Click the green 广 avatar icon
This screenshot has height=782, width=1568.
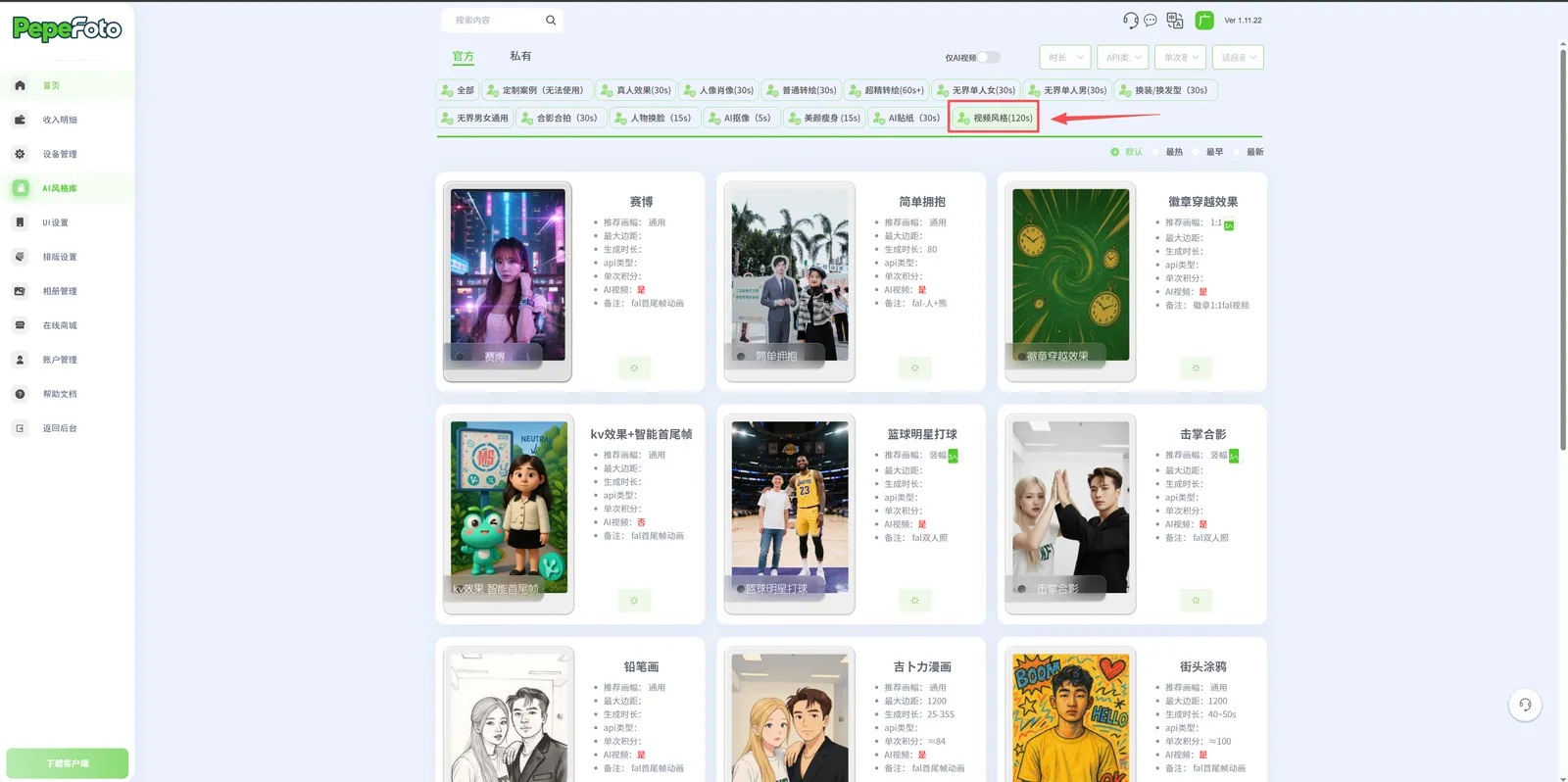click(1204, 20)
